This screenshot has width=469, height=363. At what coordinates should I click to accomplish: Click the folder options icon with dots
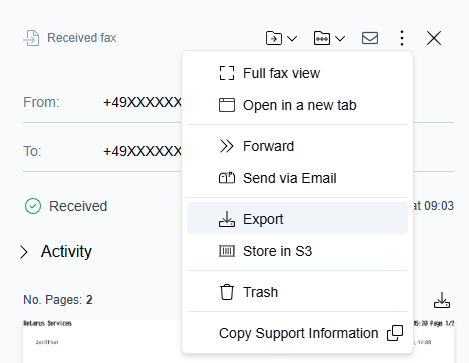tap(322, 38)
